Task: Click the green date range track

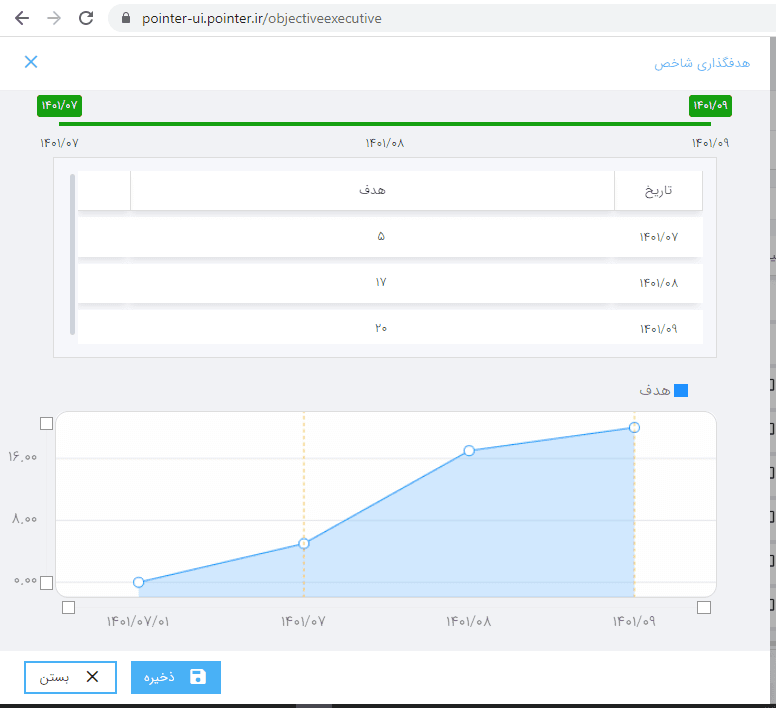Action: pyautogui.click(x=385, y=124)
